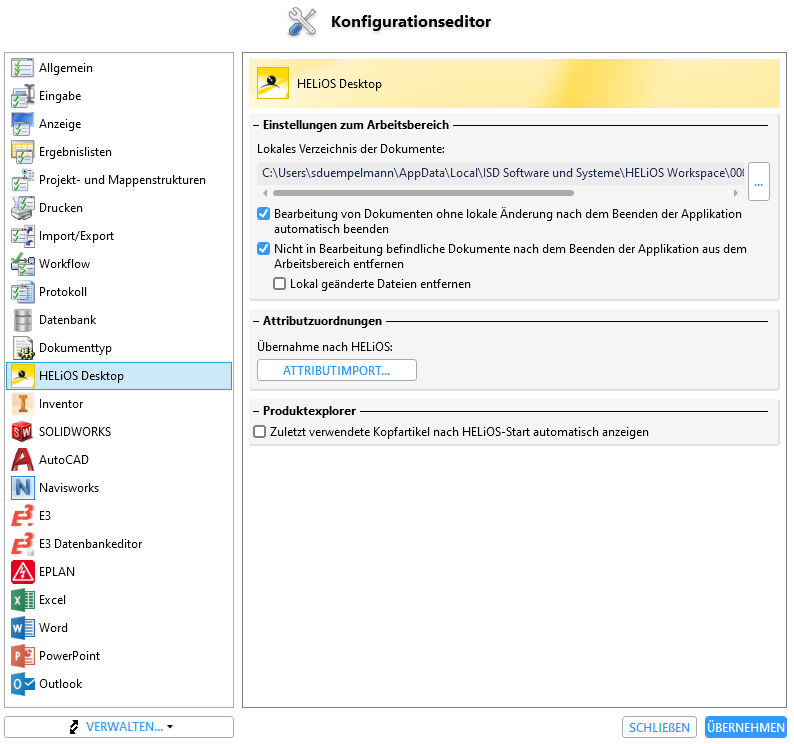794x744 pixels.
Task: Open the VERWALTEN dropdown button
Action: click(x=119, y=727)
